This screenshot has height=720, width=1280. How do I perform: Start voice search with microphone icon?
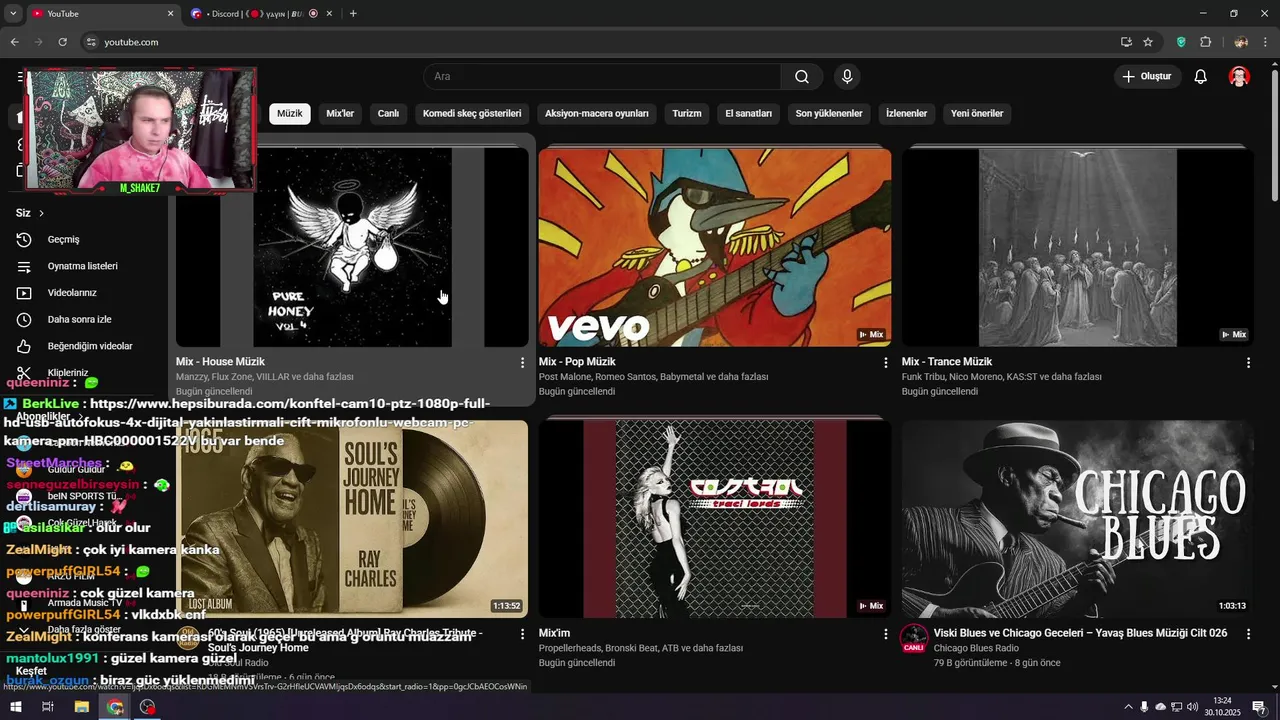[847, 77]
